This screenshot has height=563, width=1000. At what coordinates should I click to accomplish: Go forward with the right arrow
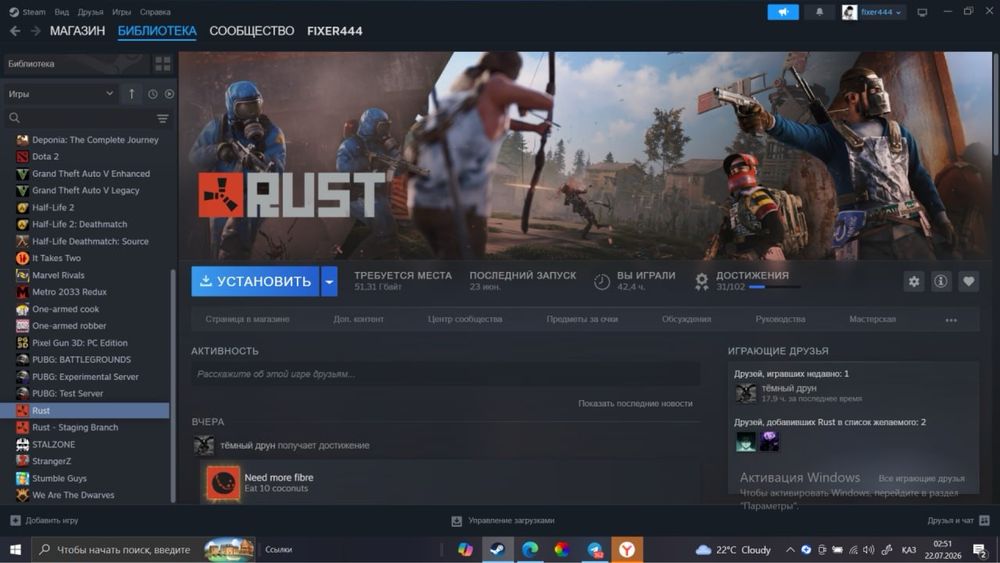(36, 31)
